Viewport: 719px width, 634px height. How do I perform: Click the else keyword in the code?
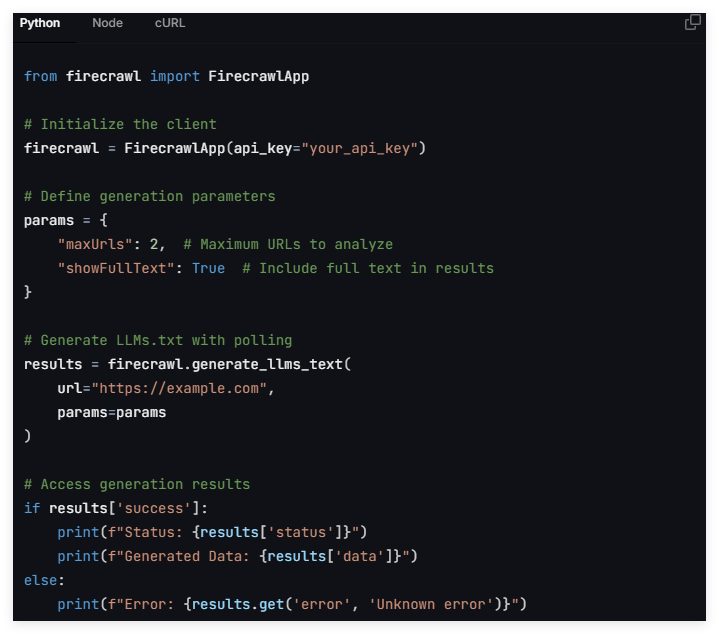[x=41, y=580]
